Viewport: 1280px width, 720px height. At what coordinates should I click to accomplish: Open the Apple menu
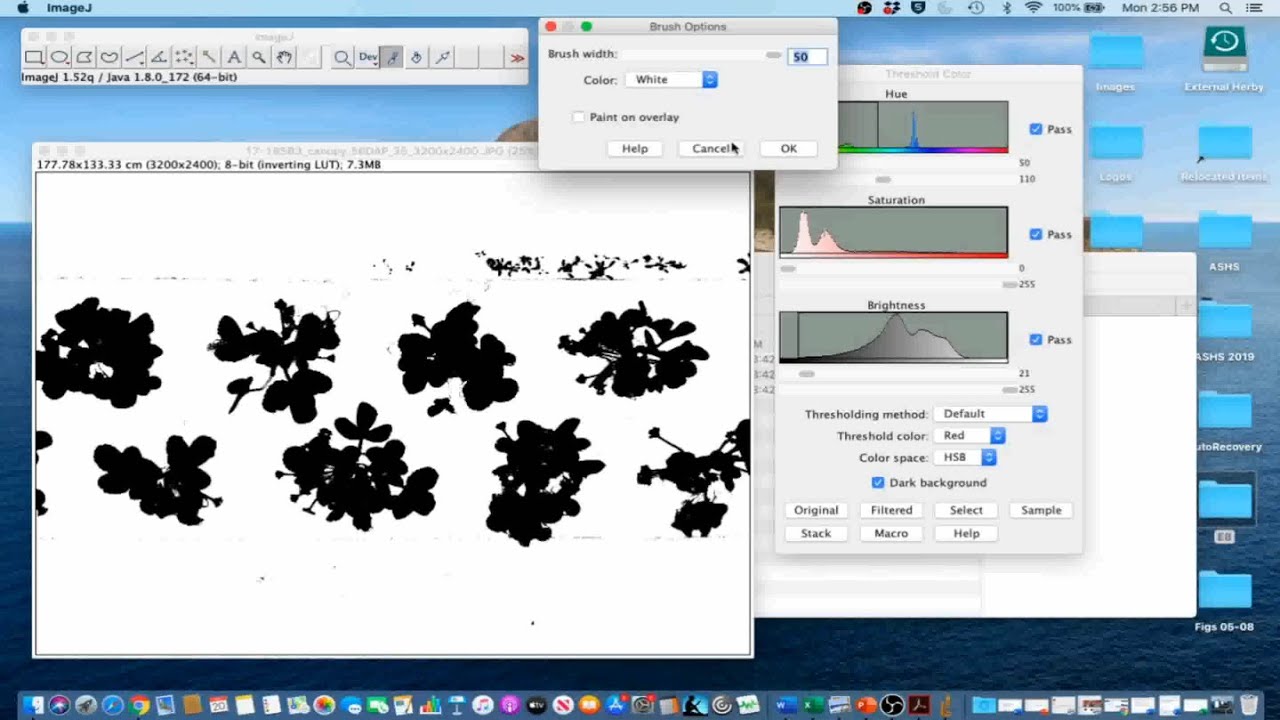pyautogui.click(x=22, y=8)
